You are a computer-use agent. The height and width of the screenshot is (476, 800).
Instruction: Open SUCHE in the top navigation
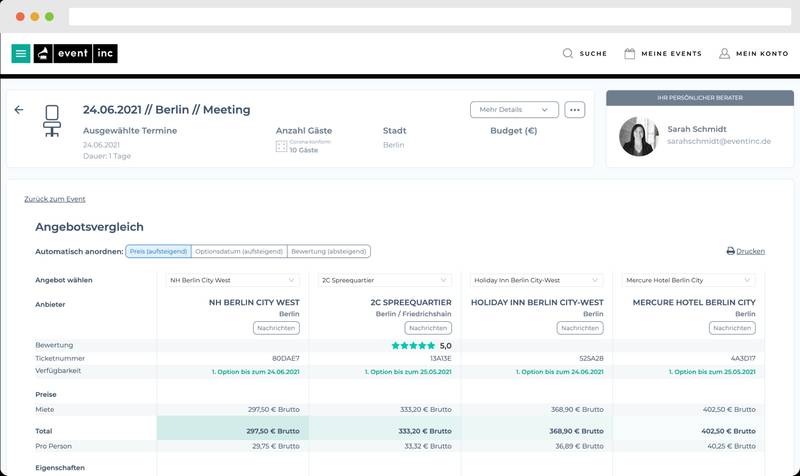pos(593,54)
